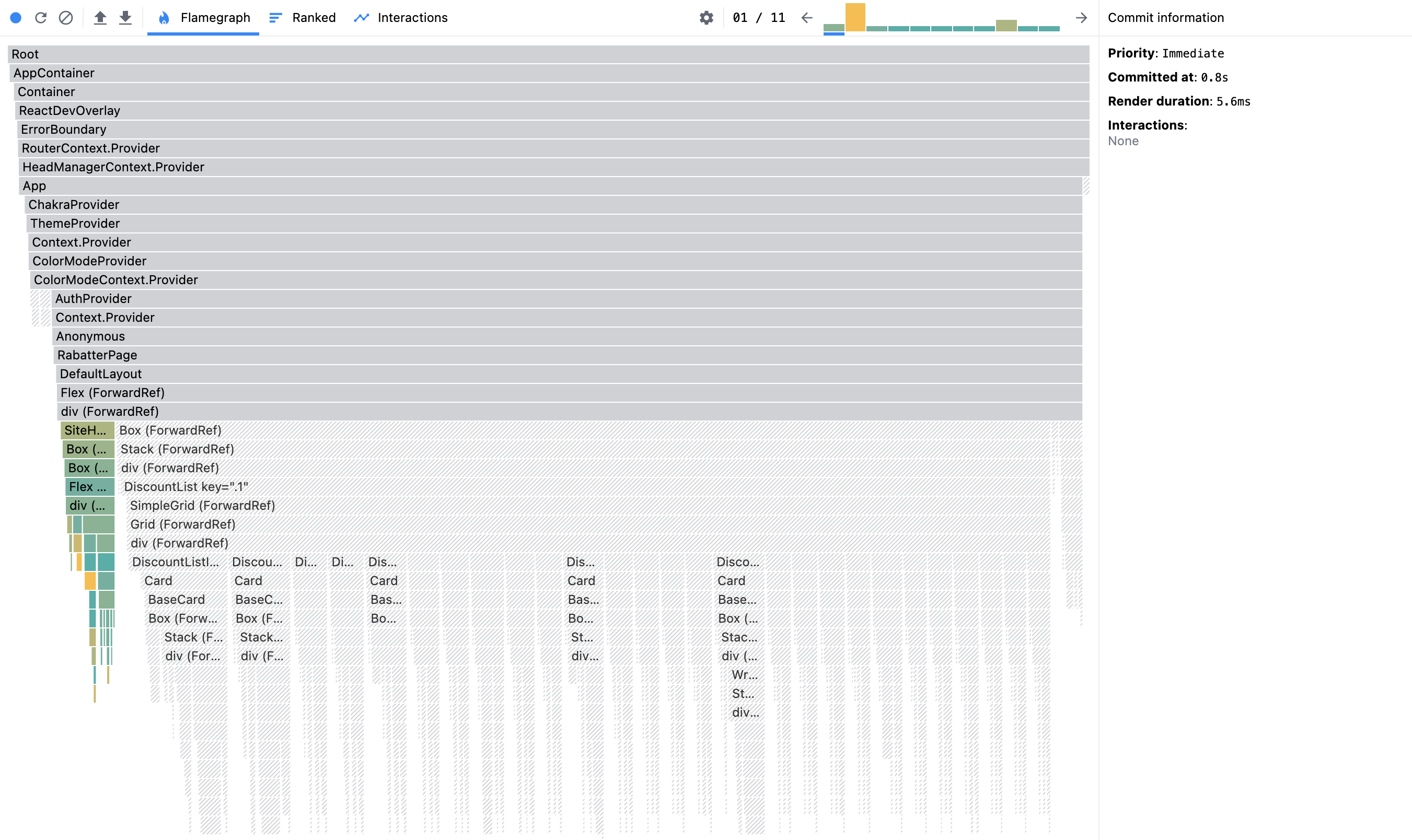Select AppContainer in the flamegraph
This screenshot has width=1412, height=840.
pyautogui.click(x=549, y=73)
